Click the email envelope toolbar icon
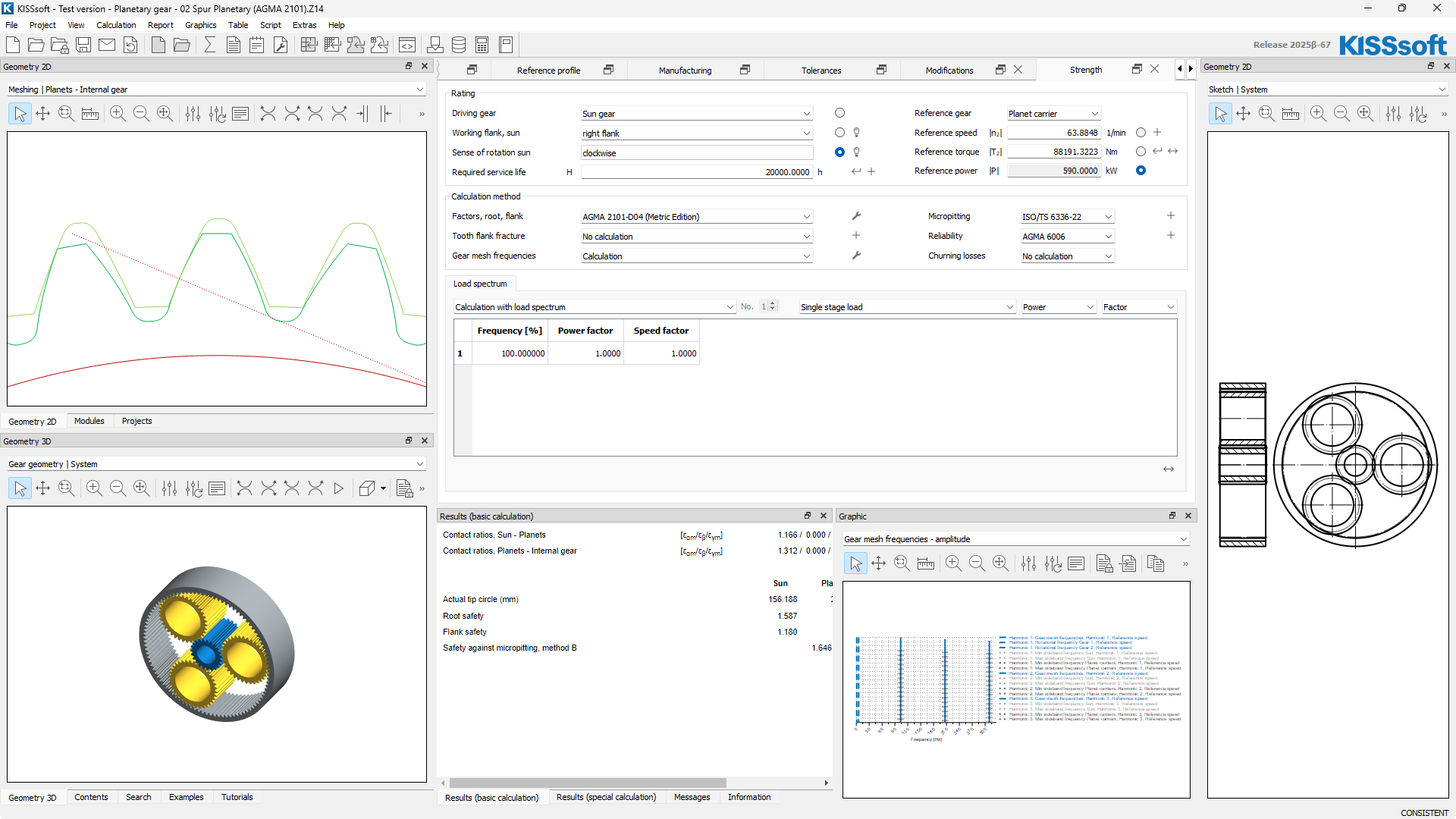Screen dimensions: 1456x819 (x=107, y=45)
